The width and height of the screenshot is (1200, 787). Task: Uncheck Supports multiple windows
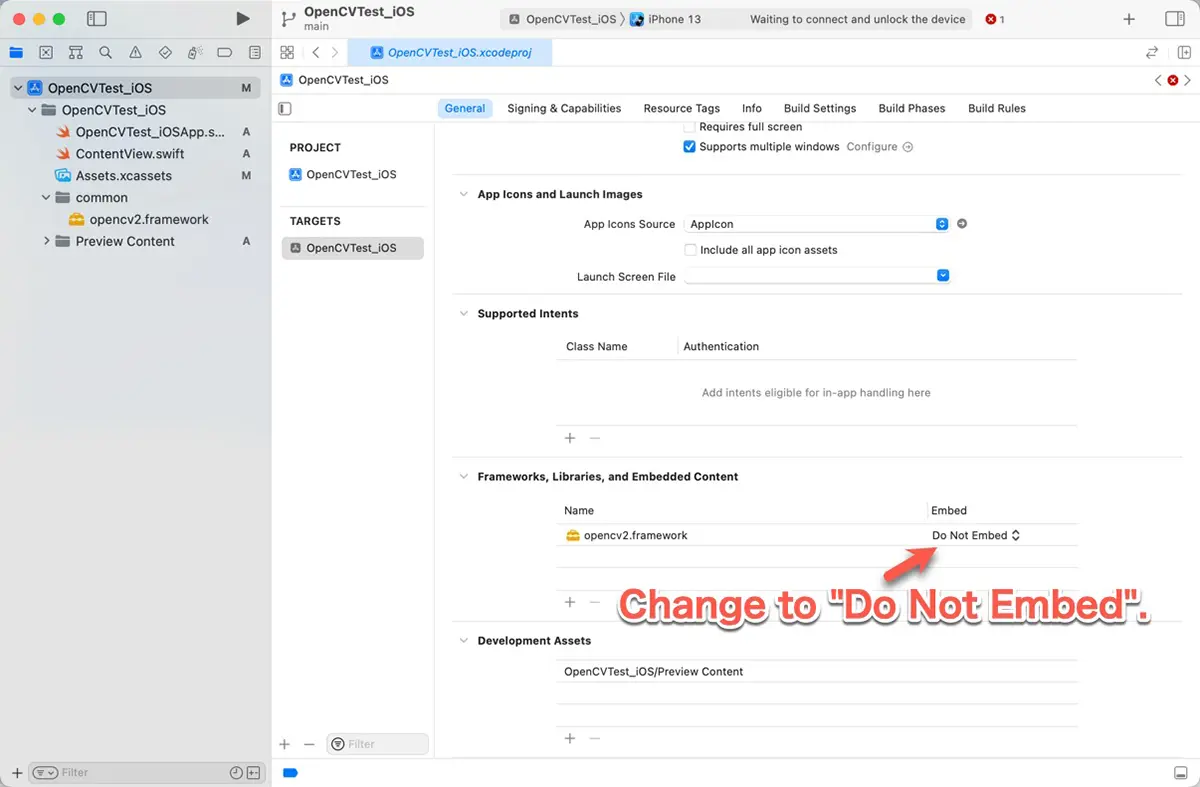689,147
